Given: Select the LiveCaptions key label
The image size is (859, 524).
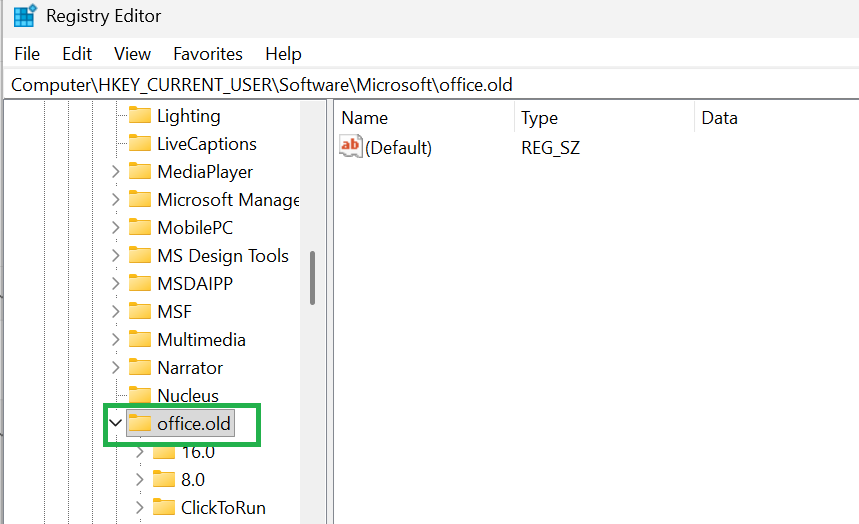Looking at the screenshot, I should pos(207,144).
